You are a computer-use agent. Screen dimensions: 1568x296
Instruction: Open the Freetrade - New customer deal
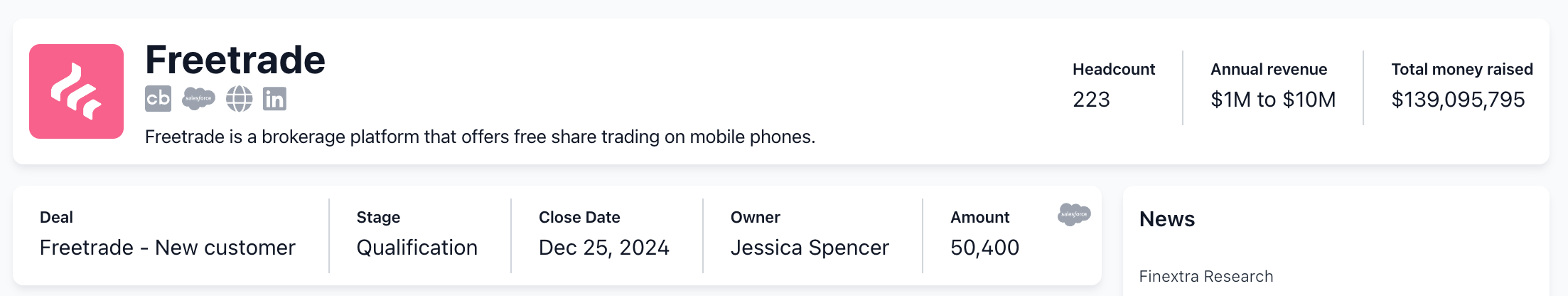pyautogui.click(x=167, y=248)
